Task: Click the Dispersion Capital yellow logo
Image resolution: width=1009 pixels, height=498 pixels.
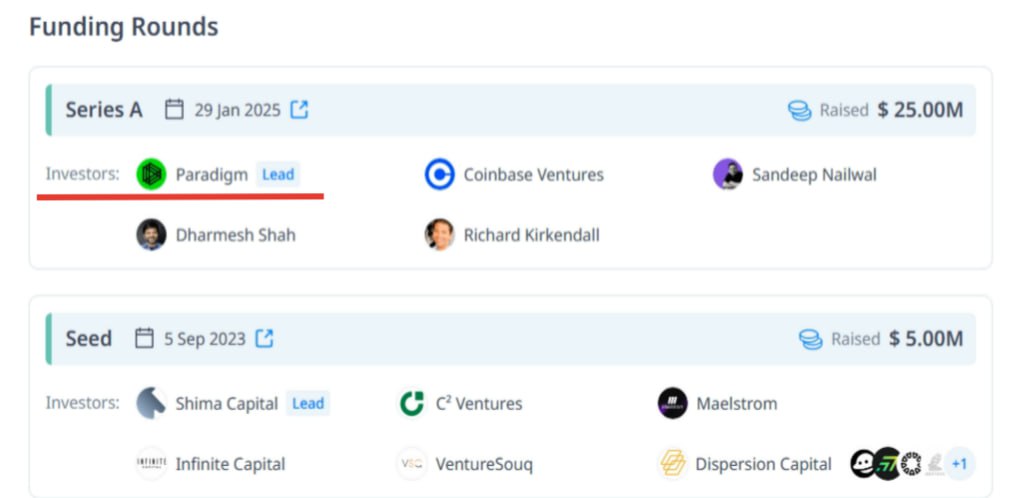Action: pos(672,463)
